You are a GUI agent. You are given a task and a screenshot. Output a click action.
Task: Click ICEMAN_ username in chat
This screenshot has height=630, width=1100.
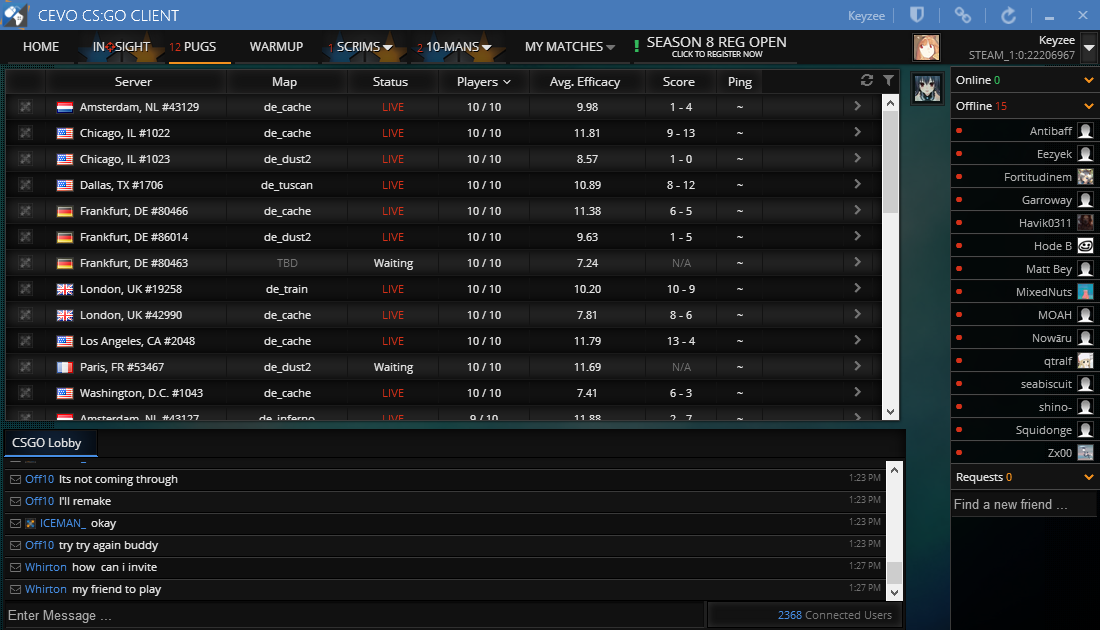[62, 523]
